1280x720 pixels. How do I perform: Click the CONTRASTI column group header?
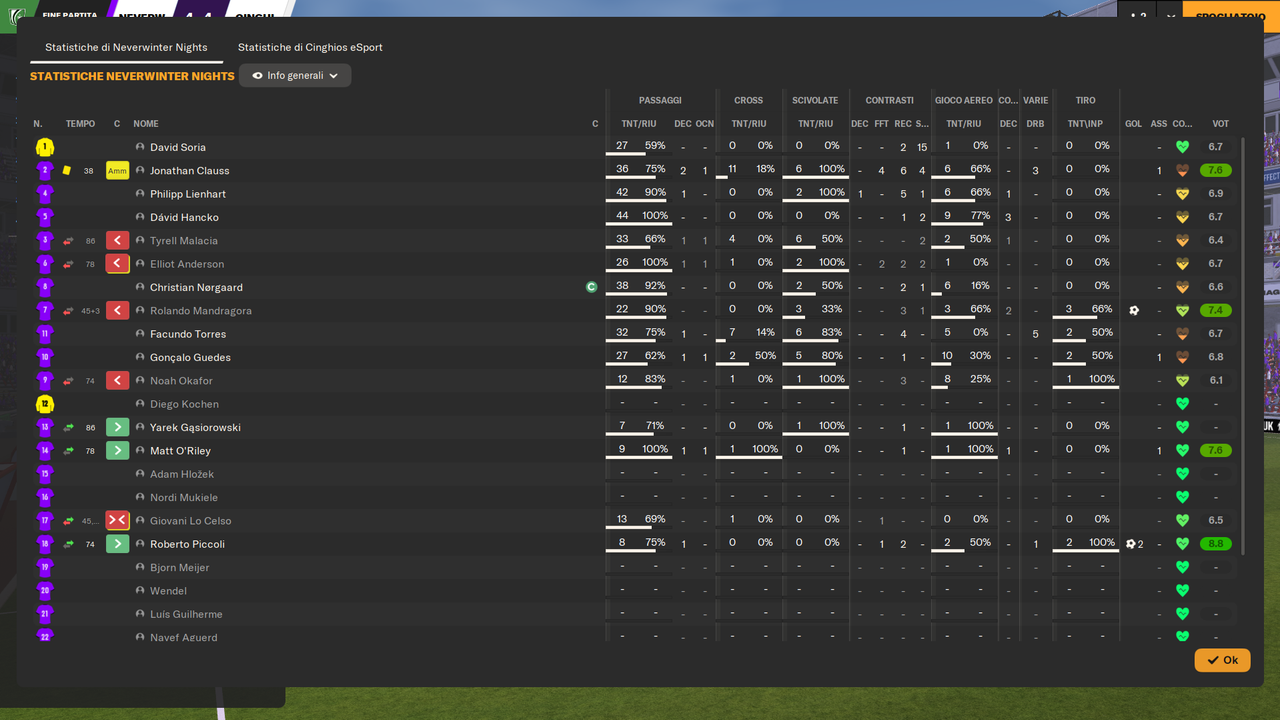point(889,100)
